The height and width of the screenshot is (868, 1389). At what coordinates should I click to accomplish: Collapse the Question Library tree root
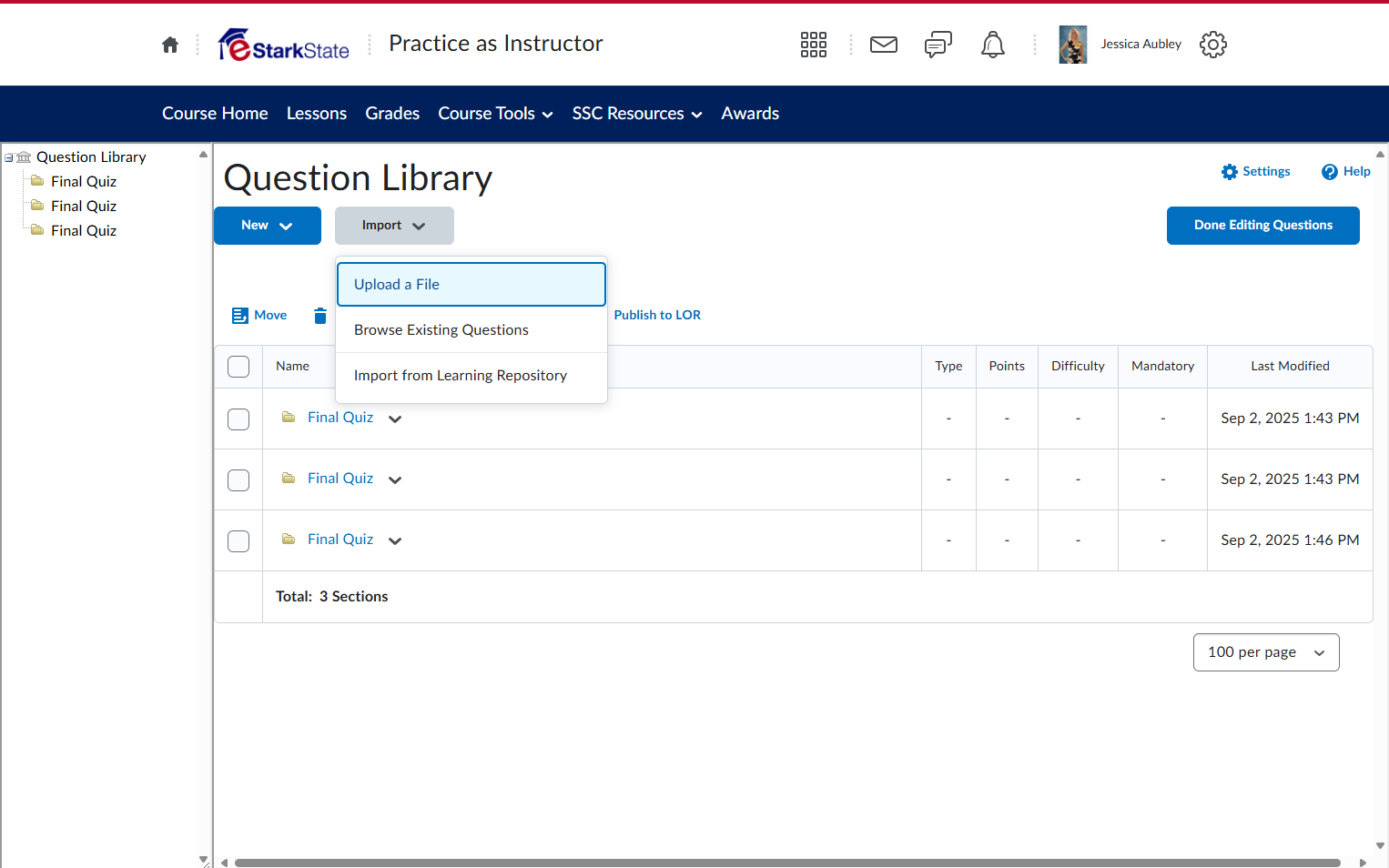coord(9,157)
